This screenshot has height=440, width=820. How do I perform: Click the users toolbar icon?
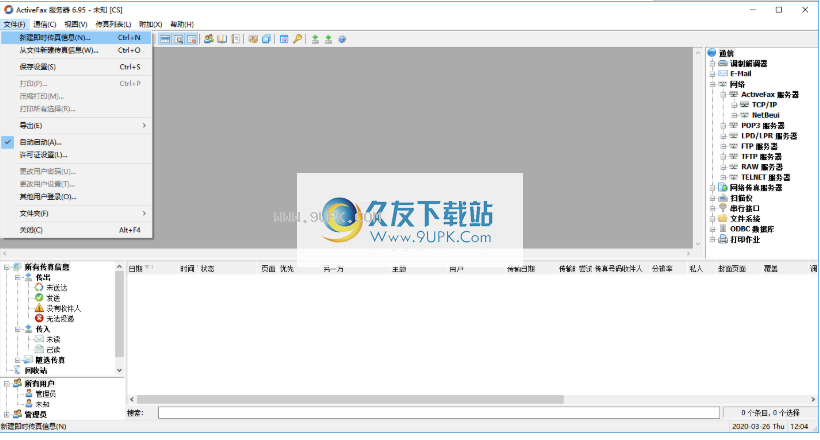coord(209,39)
